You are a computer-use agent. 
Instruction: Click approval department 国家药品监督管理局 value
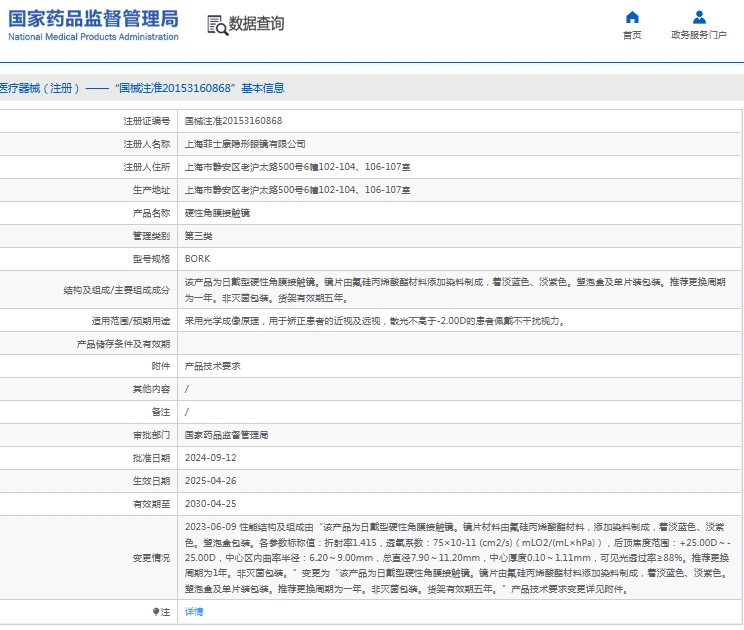click(x=226, y=435)
